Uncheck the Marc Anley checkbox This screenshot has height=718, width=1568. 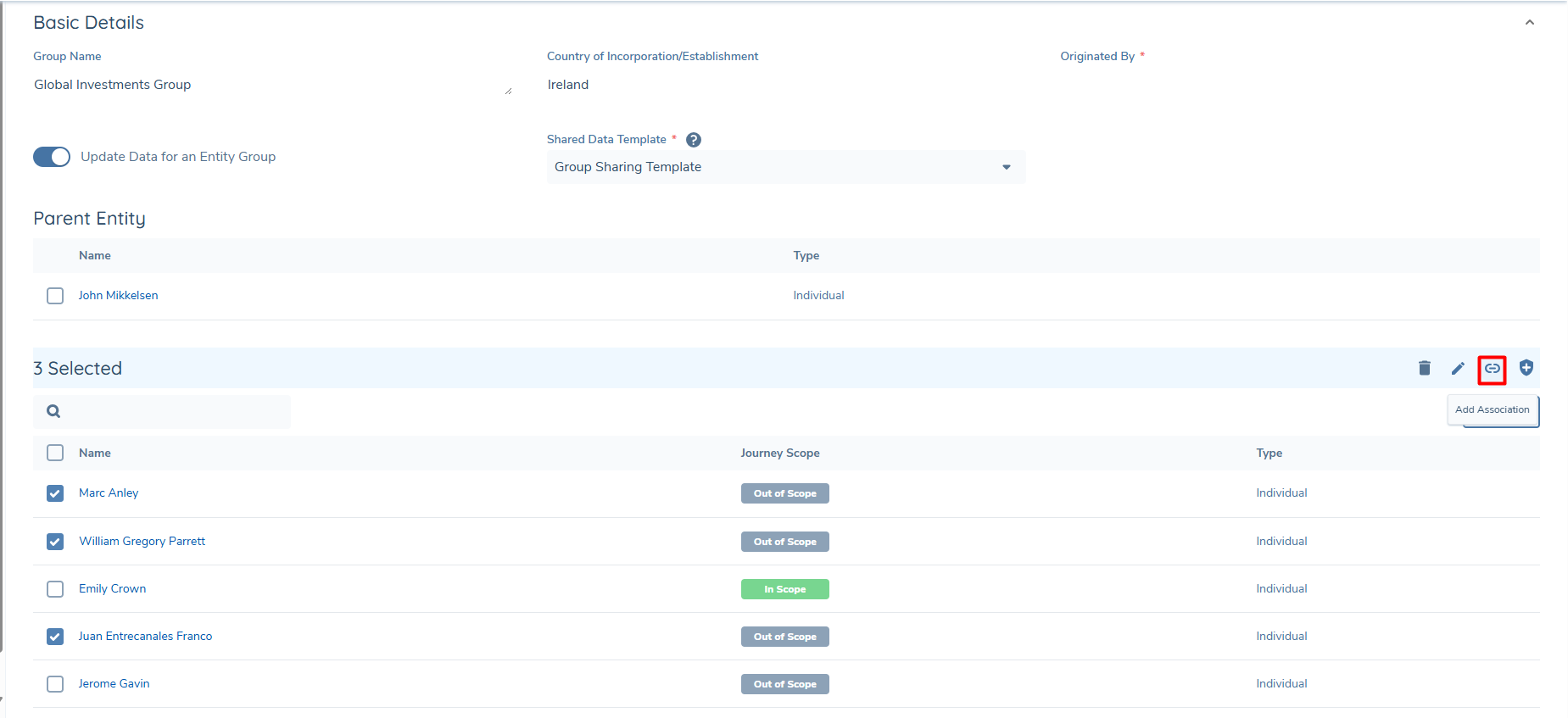point(55,493)
